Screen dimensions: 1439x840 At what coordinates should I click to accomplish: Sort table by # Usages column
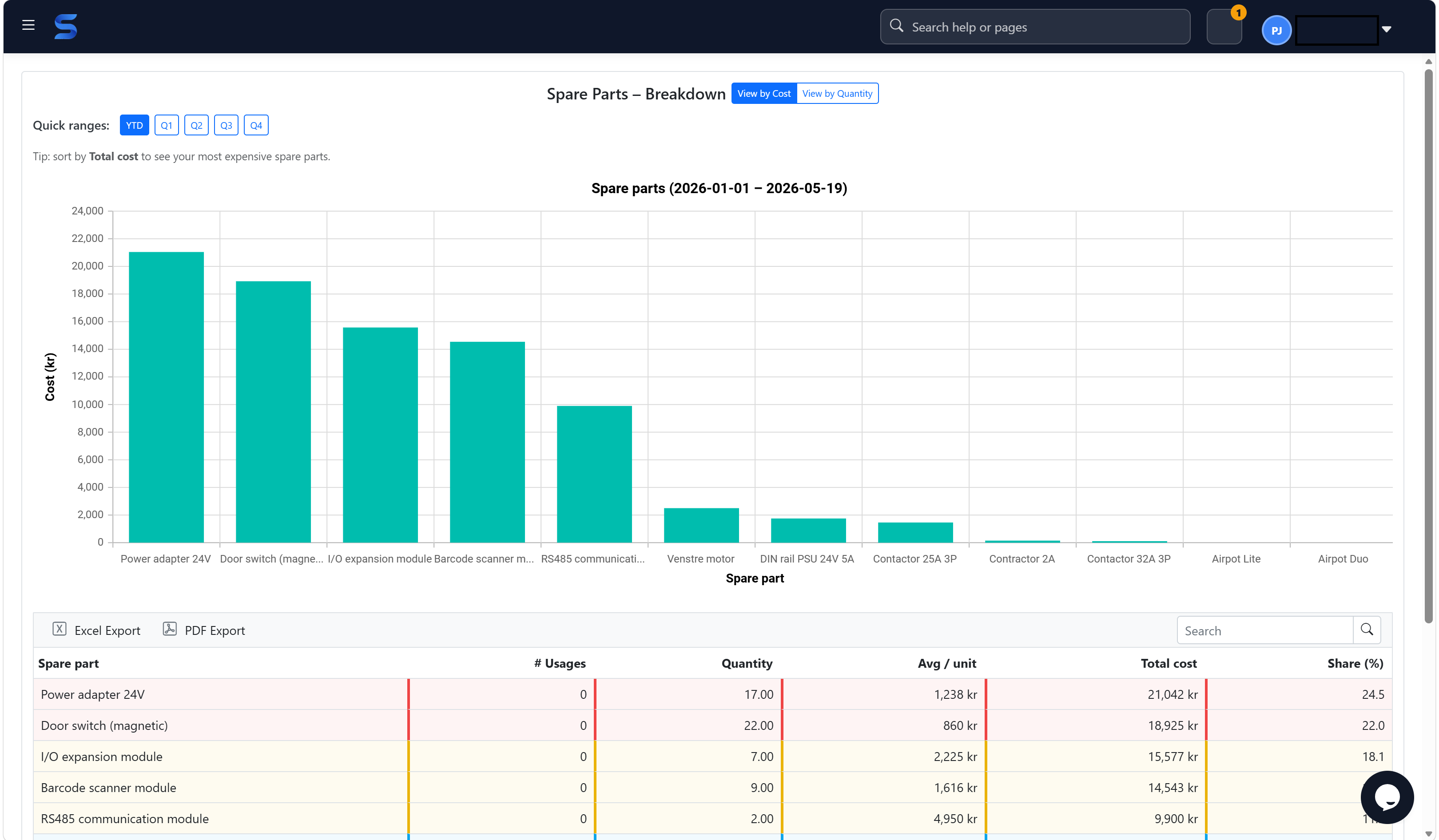pos(560,664)
